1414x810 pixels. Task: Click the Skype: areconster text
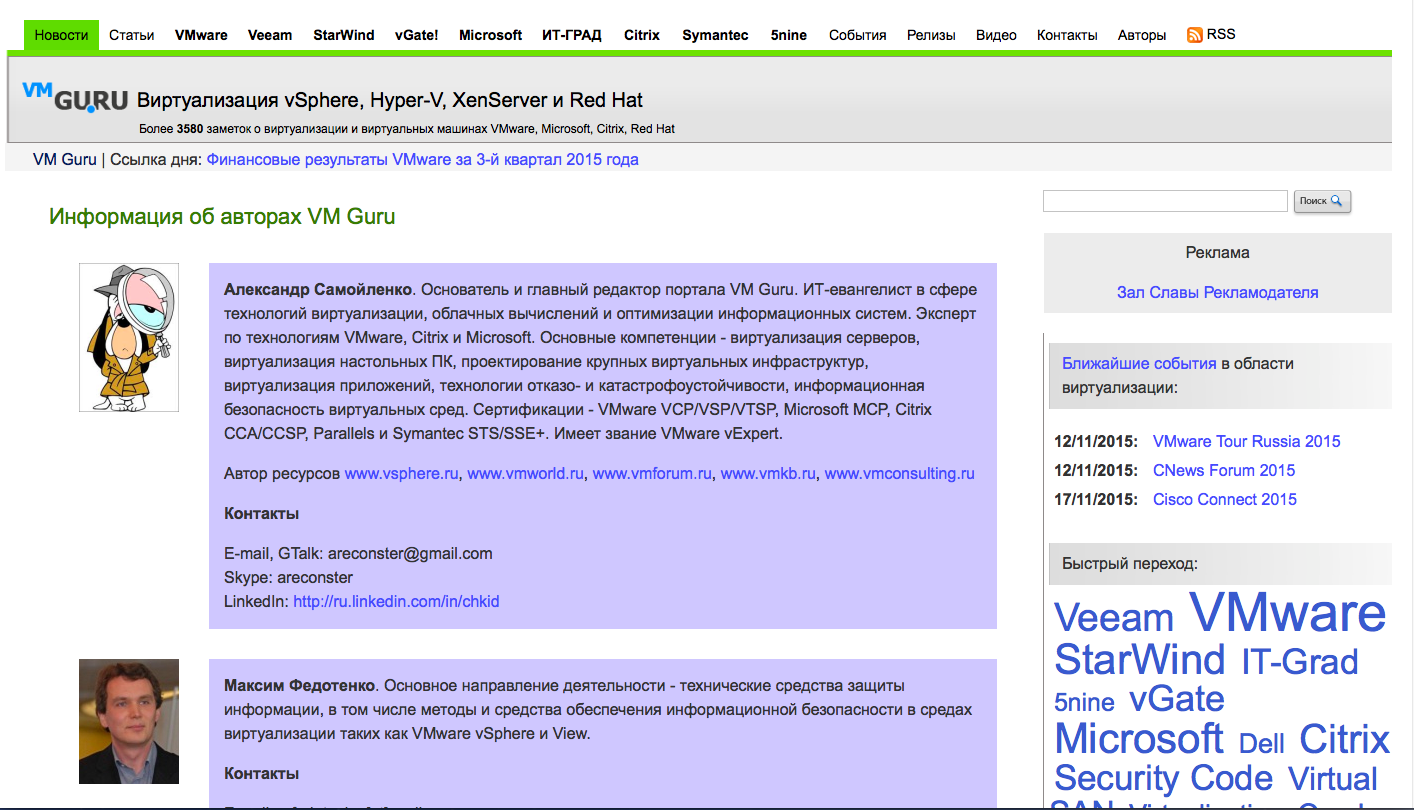pyautogui.click(x=288, y=577)
